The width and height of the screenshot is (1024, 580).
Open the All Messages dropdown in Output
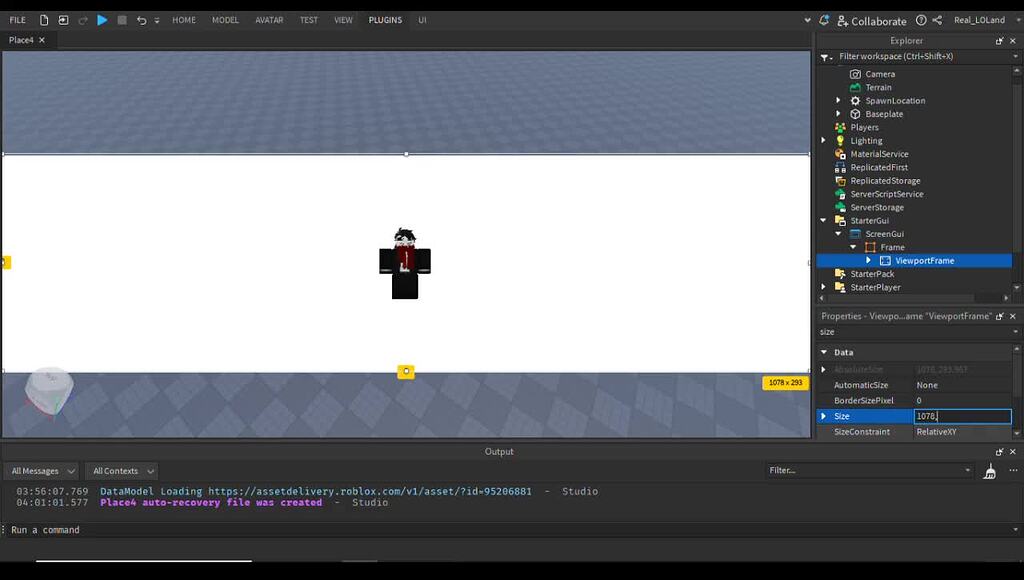click(42, 470)
